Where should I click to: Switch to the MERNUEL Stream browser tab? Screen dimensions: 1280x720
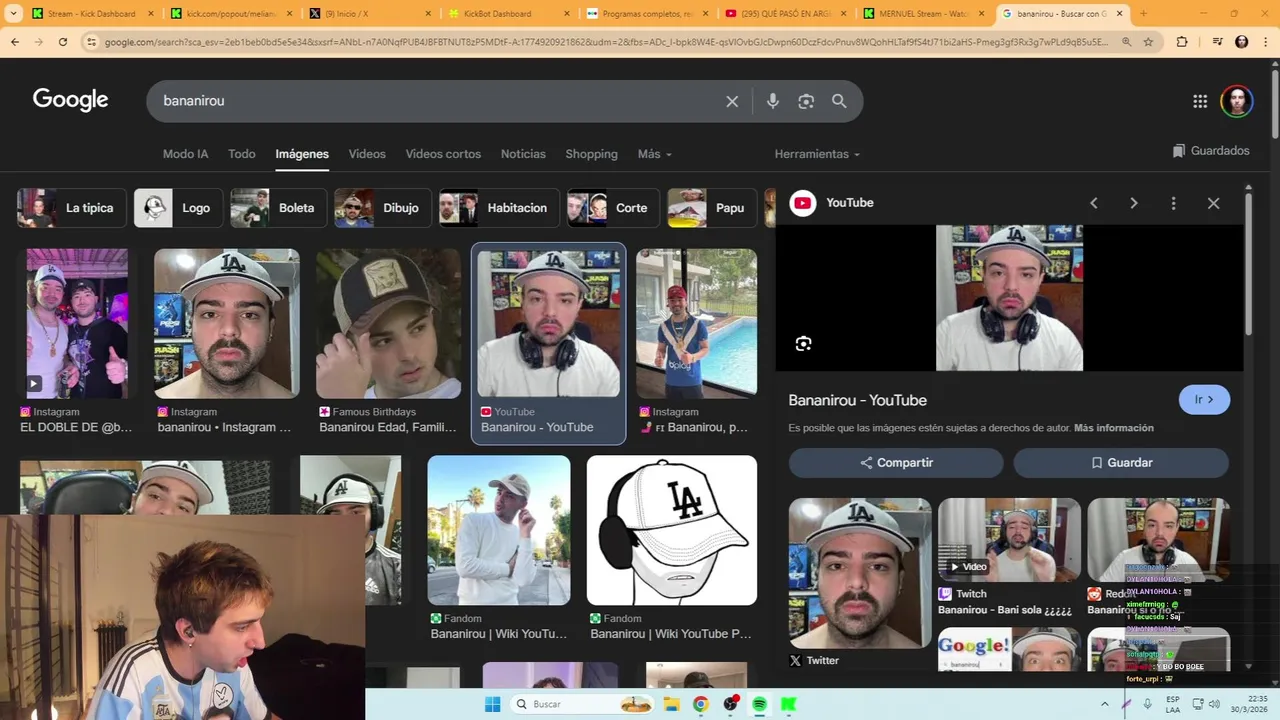click(922, 14)
